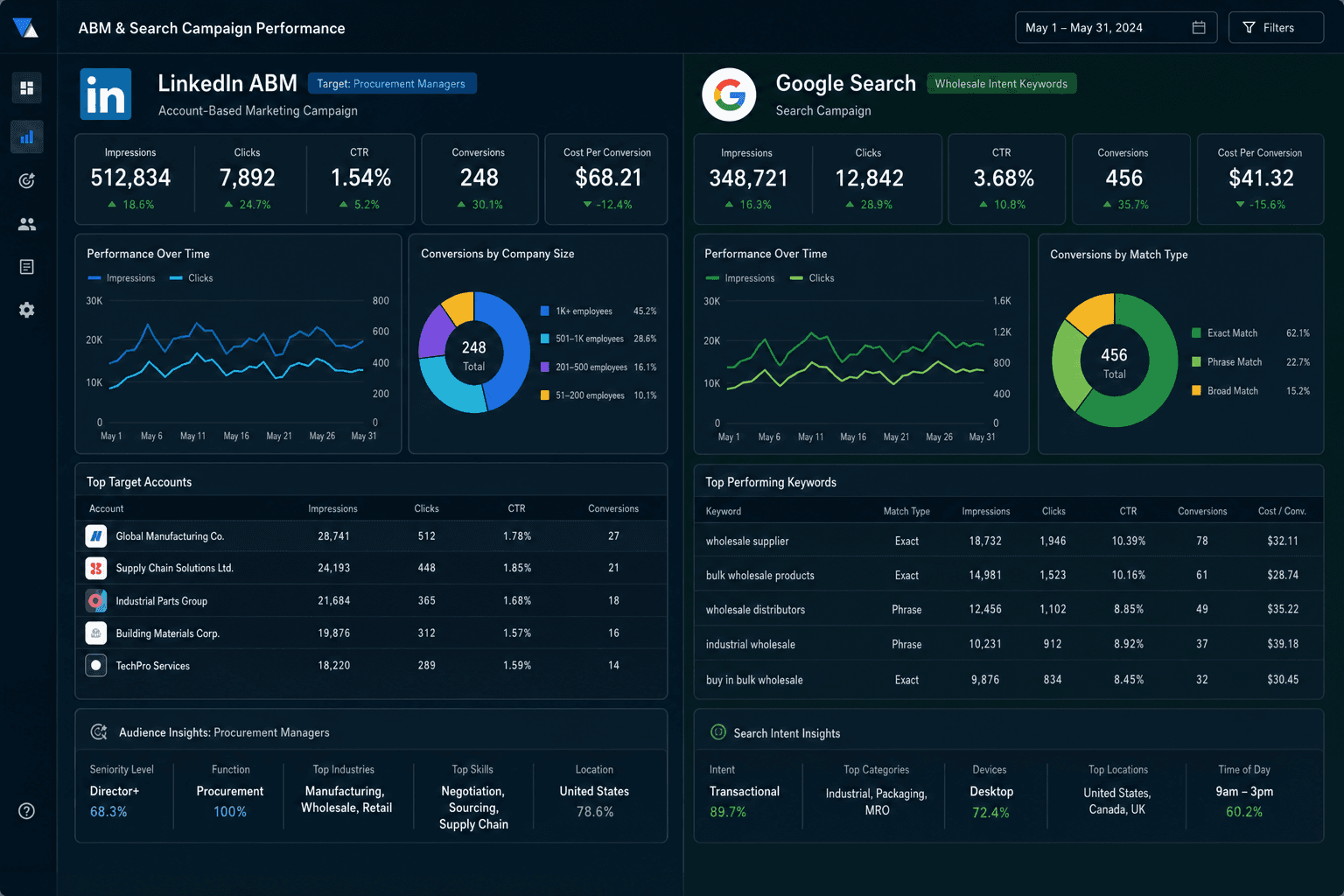
Task: Sort the list by Keyword column header
Action: (724, 511)
